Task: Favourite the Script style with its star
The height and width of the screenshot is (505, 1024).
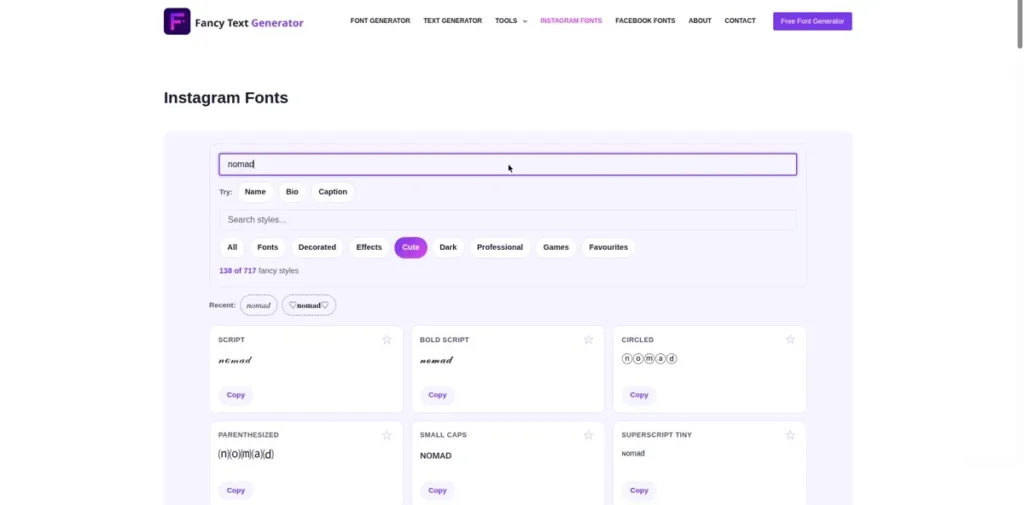Action: coord(387,340)
